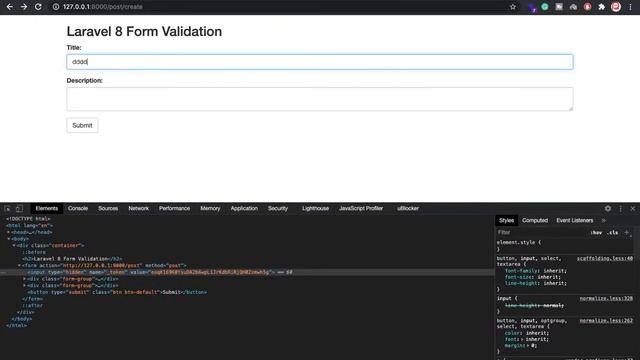
Task: Open the DevTools customize three-dot menu
Action: point(620,209)
